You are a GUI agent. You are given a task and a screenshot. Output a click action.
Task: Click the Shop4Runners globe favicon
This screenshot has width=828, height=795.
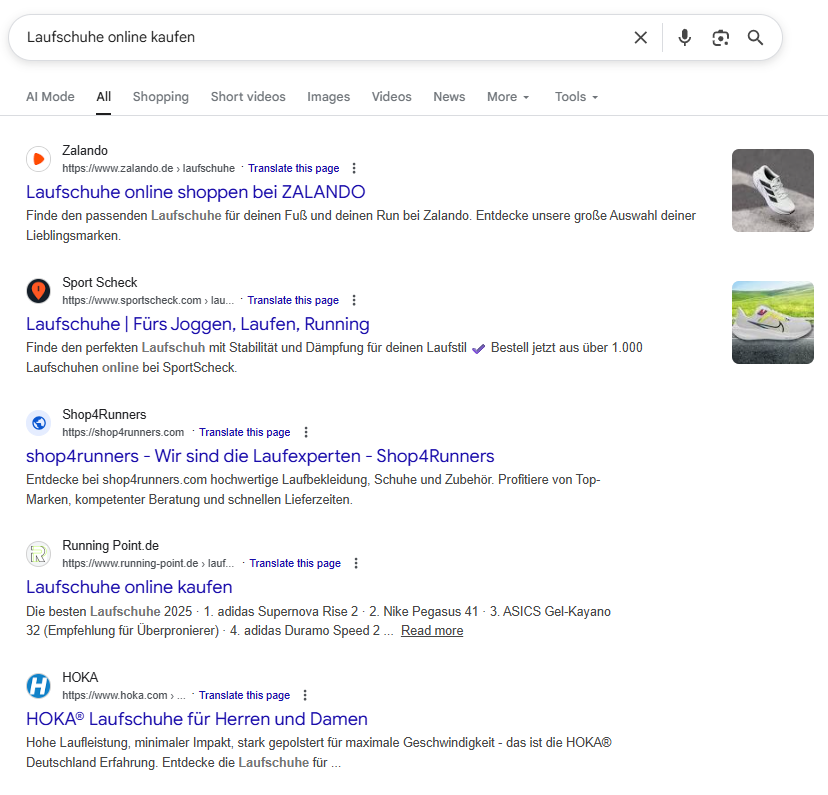pyautogui.click(x=38, y=422)
